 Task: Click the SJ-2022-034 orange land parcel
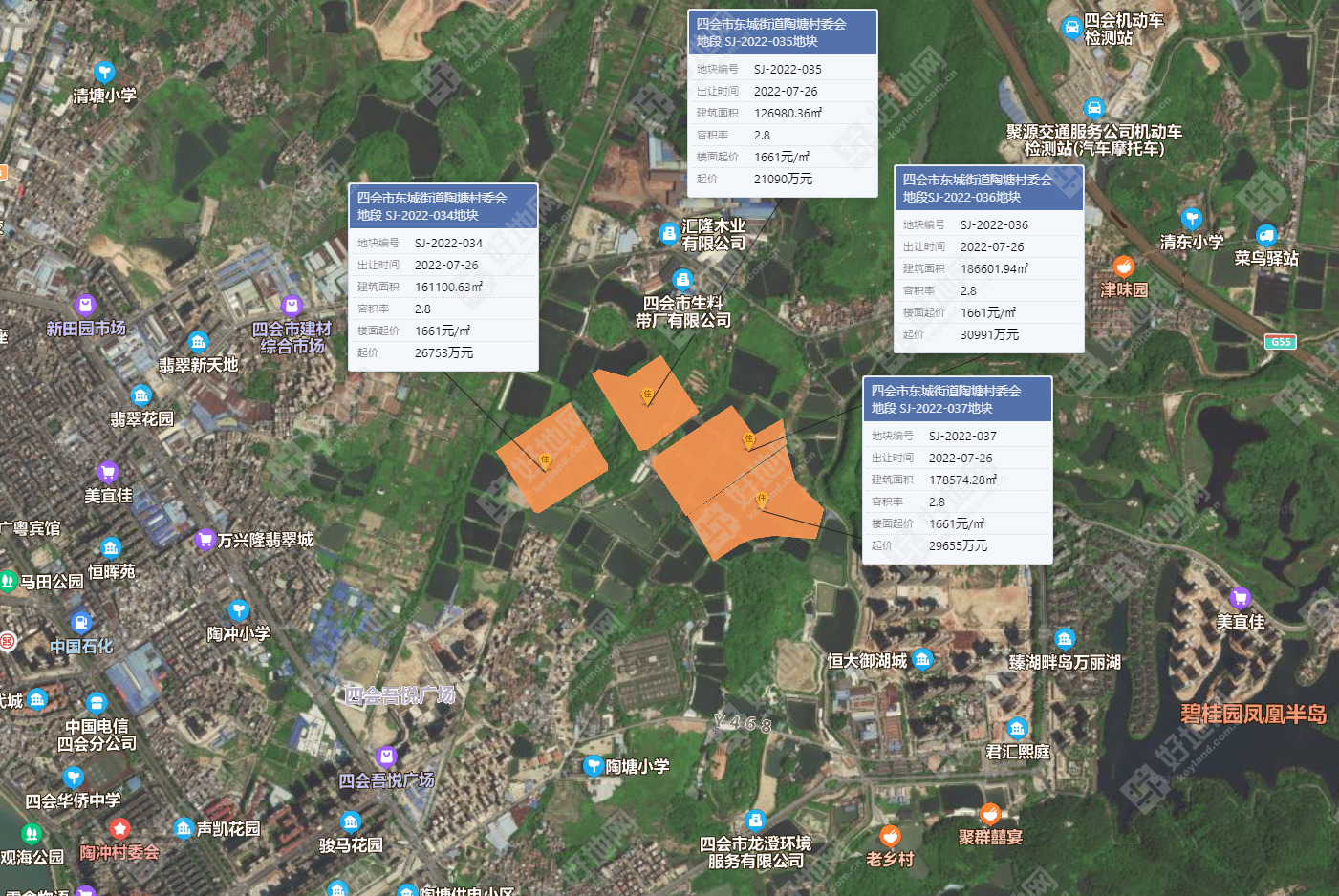click(552, 459)
